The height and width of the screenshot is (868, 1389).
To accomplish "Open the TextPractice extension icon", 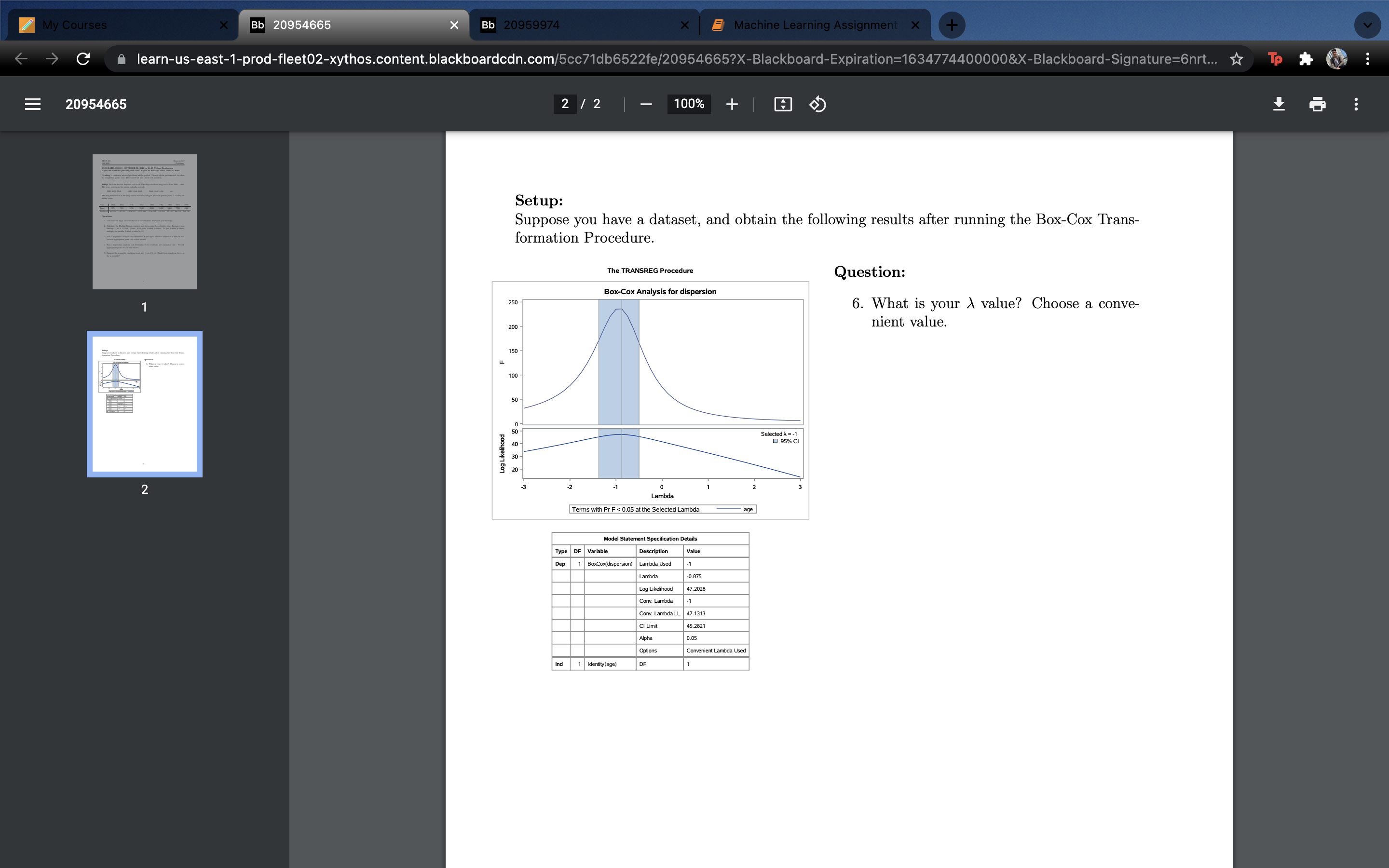I will [1275, 58].
